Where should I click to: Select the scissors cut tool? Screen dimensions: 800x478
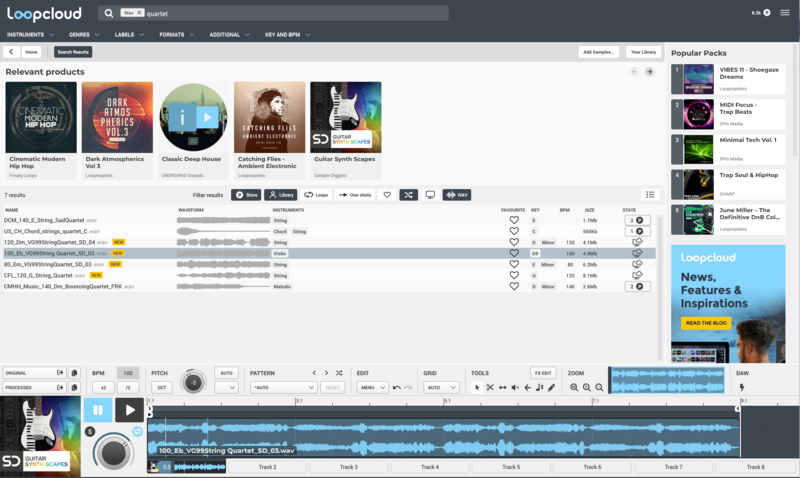pos(490,388)
